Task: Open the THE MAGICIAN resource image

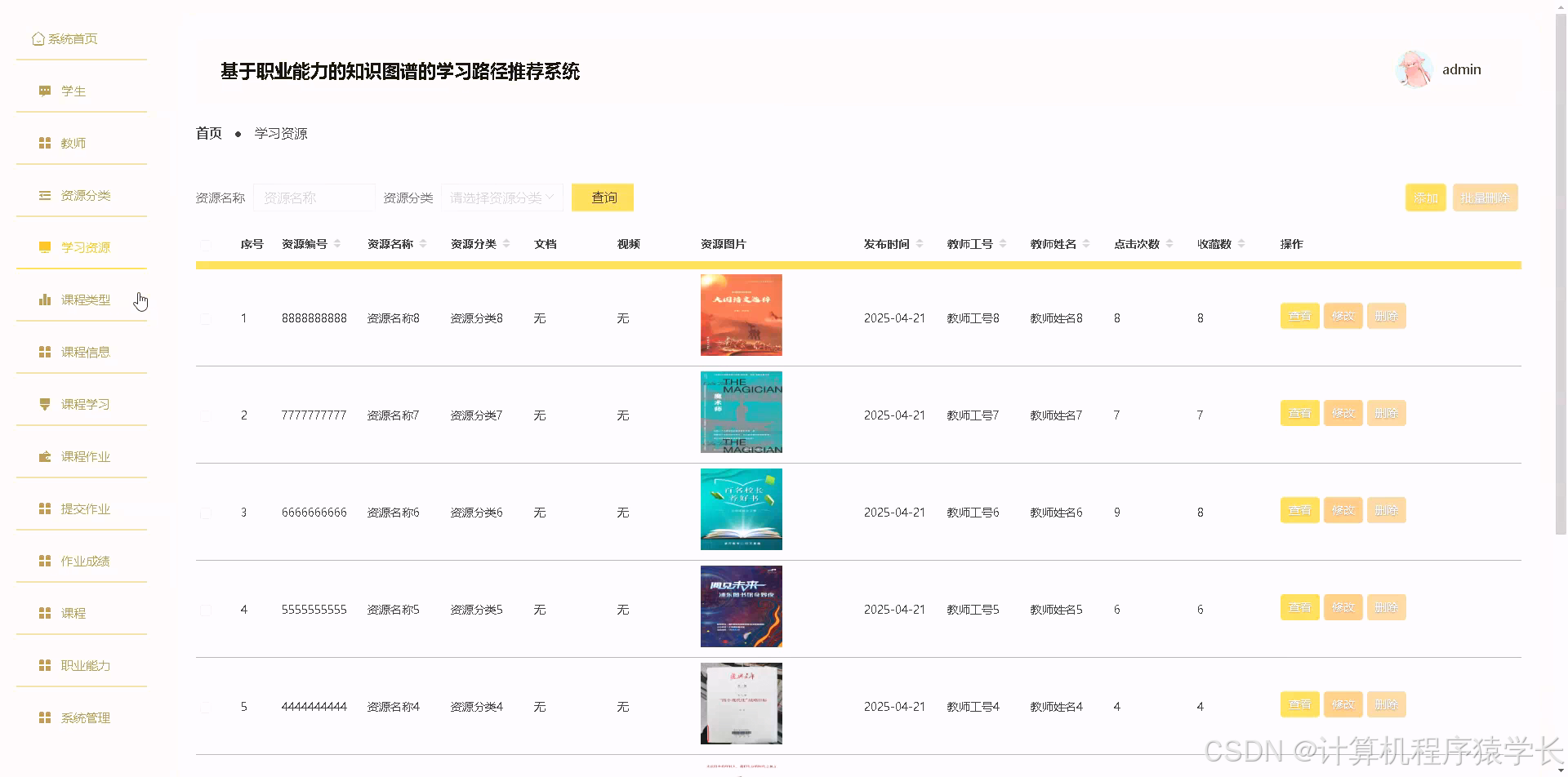Action: point(740,412)
